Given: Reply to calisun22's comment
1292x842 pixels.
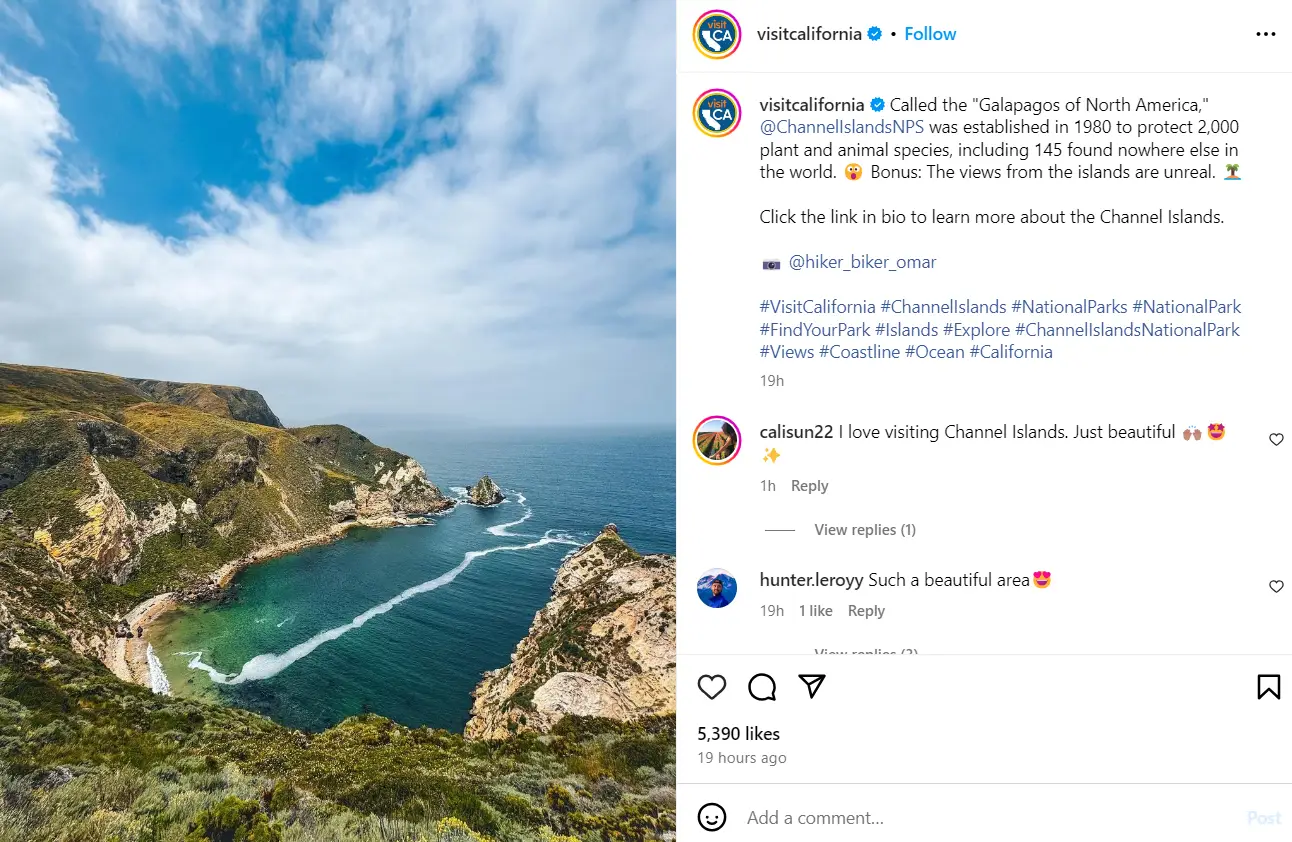Looking at the screenshot, I should click(x=809, y=485).
